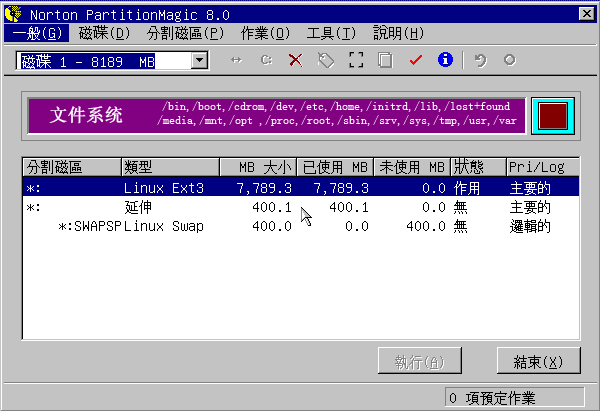Screen dimensions: 600x411
Task: Click the label tag toolbar icon
Action: click(326, 60)
